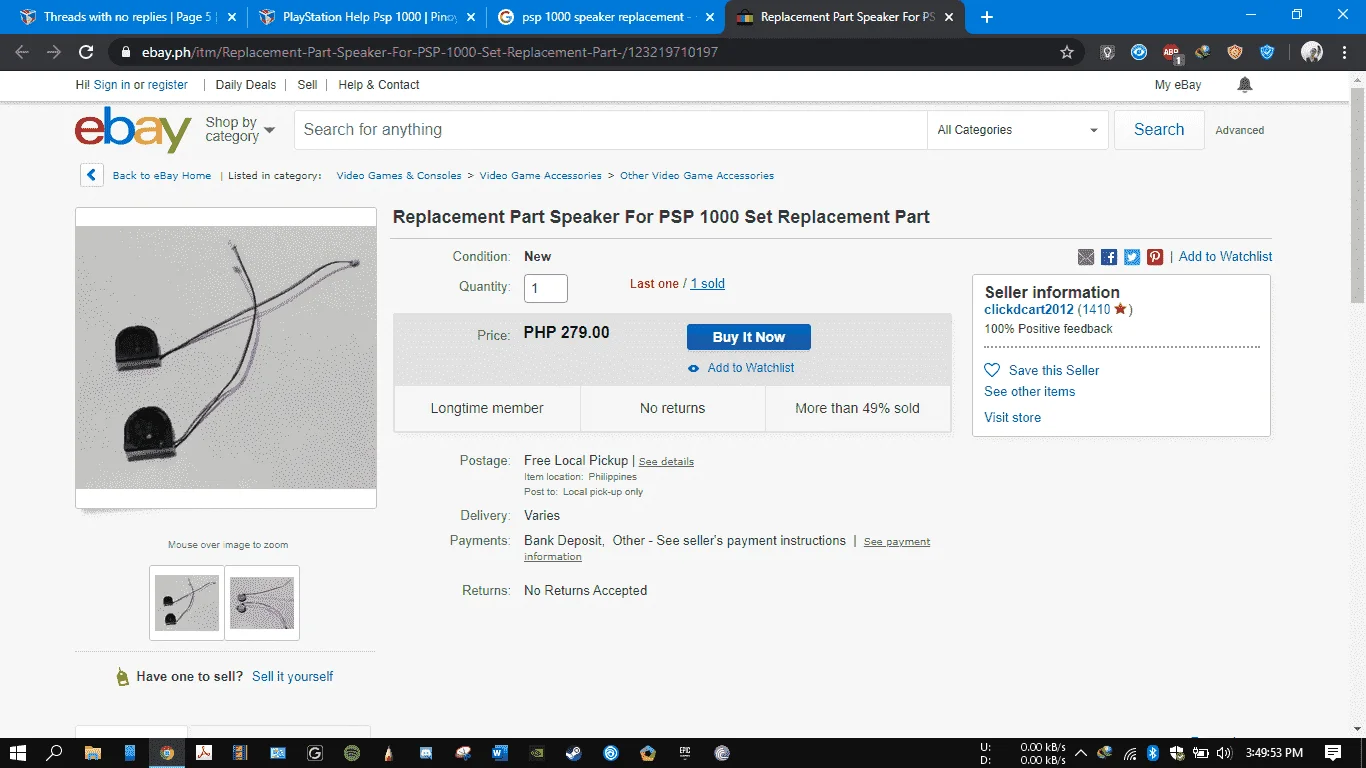Open Other Video Game Accessories breadcrumb
This screenshot has height=768, width=1366.
point(697,176)
